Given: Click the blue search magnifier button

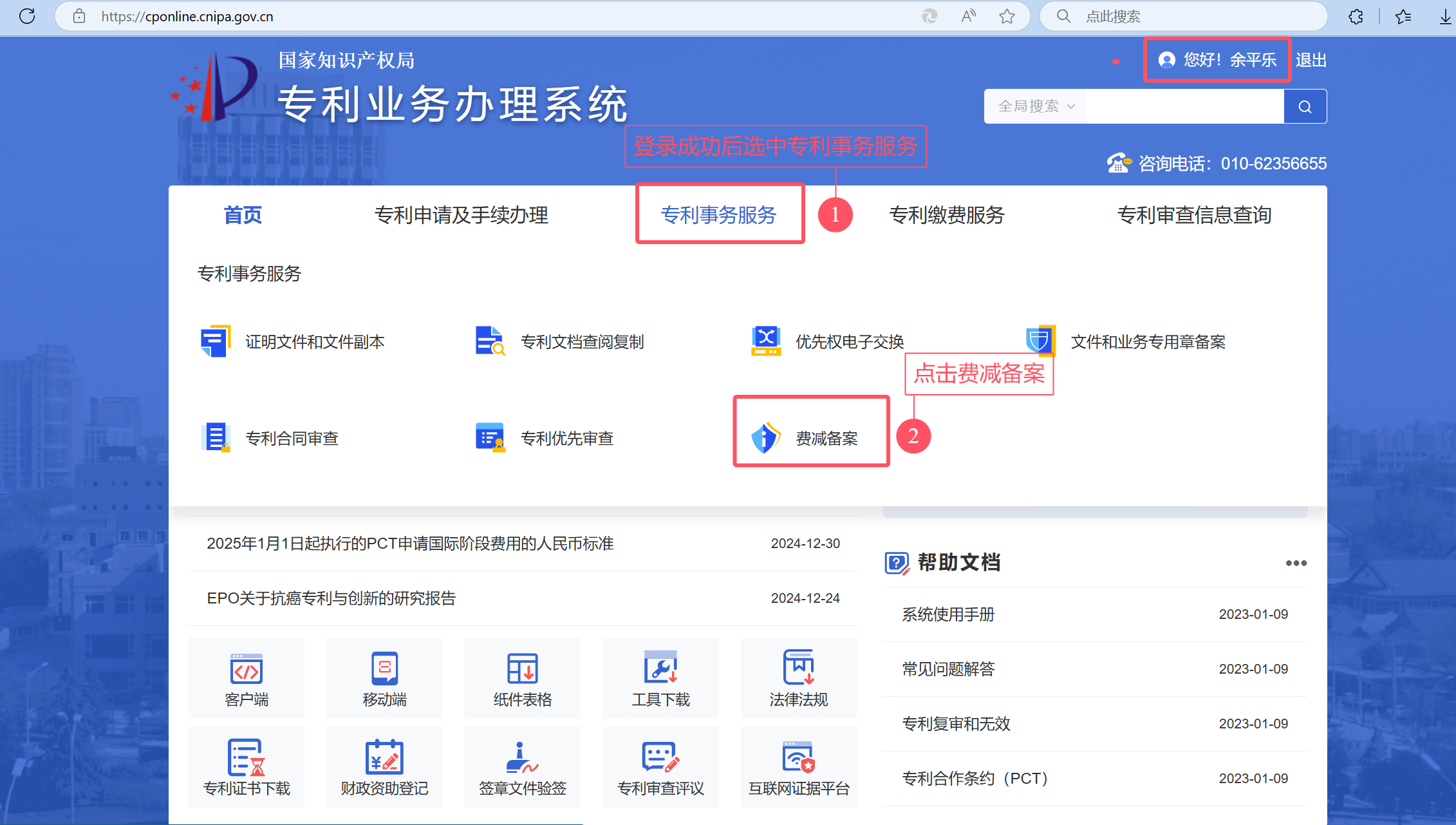Looking at the screenshot, I should (x=1305, y=106).
